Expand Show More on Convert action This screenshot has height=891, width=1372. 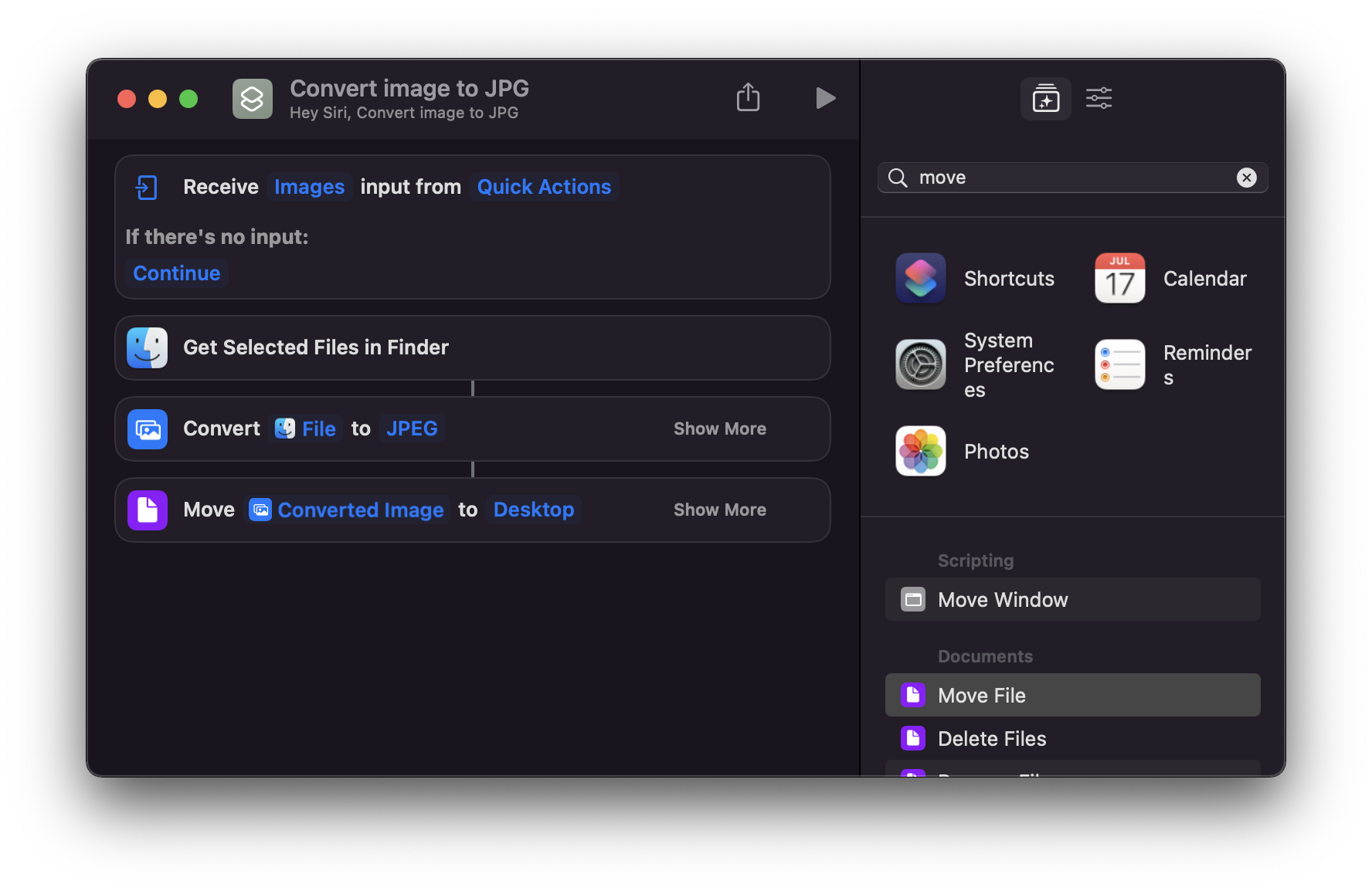click(719, 429)
